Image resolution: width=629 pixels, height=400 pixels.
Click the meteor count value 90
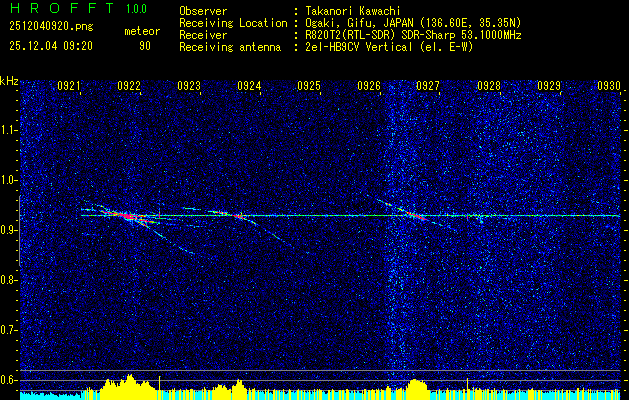[x=145, y=46]
